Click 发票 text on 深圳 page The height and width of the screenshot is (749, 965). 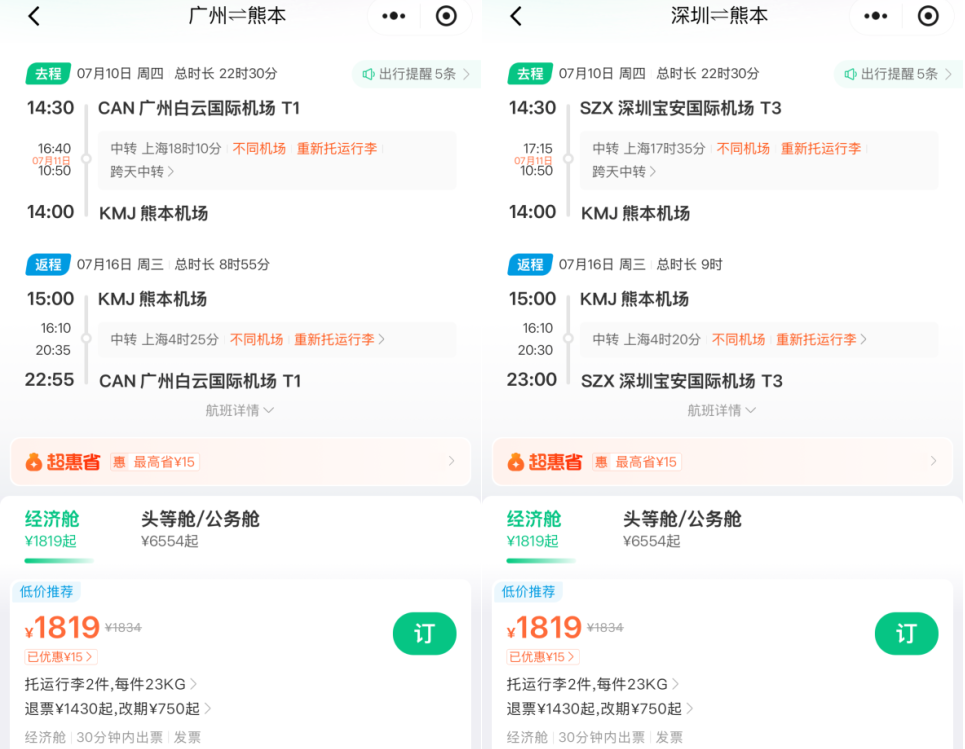pos(669,737)
